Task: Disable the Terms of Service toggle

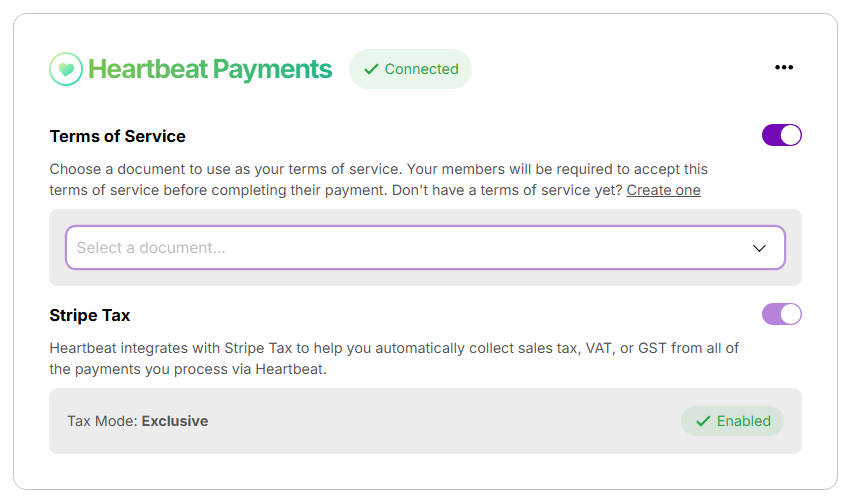Action: [x=782, y=135]
